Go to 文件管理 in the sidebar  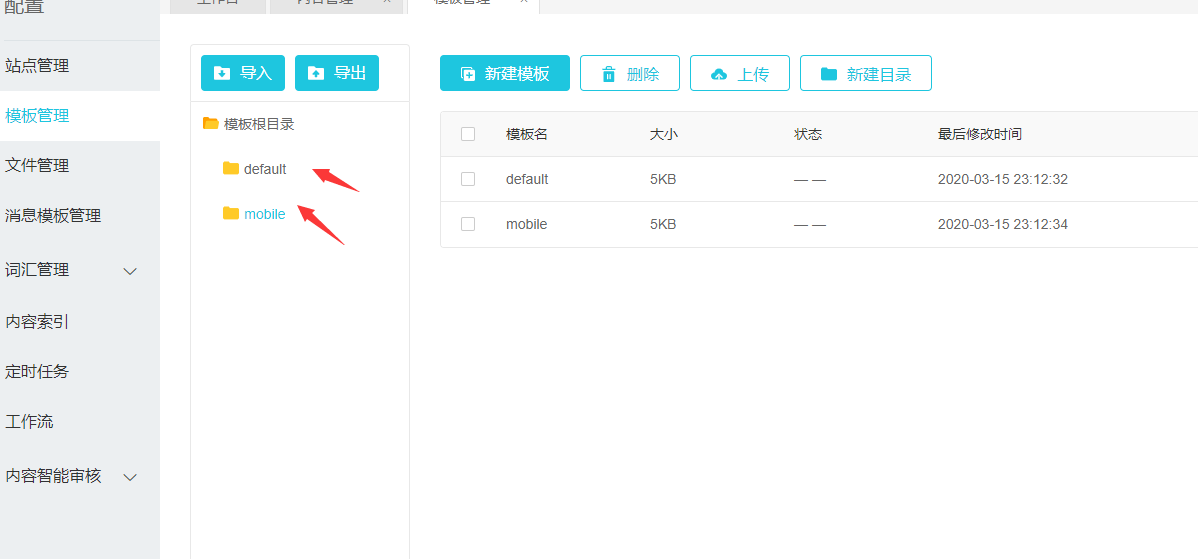(38, 166)
